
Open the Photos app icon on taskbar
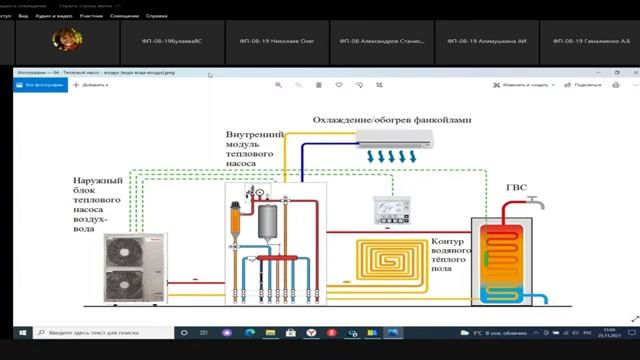pyautogui.click(x=393, y=333)
